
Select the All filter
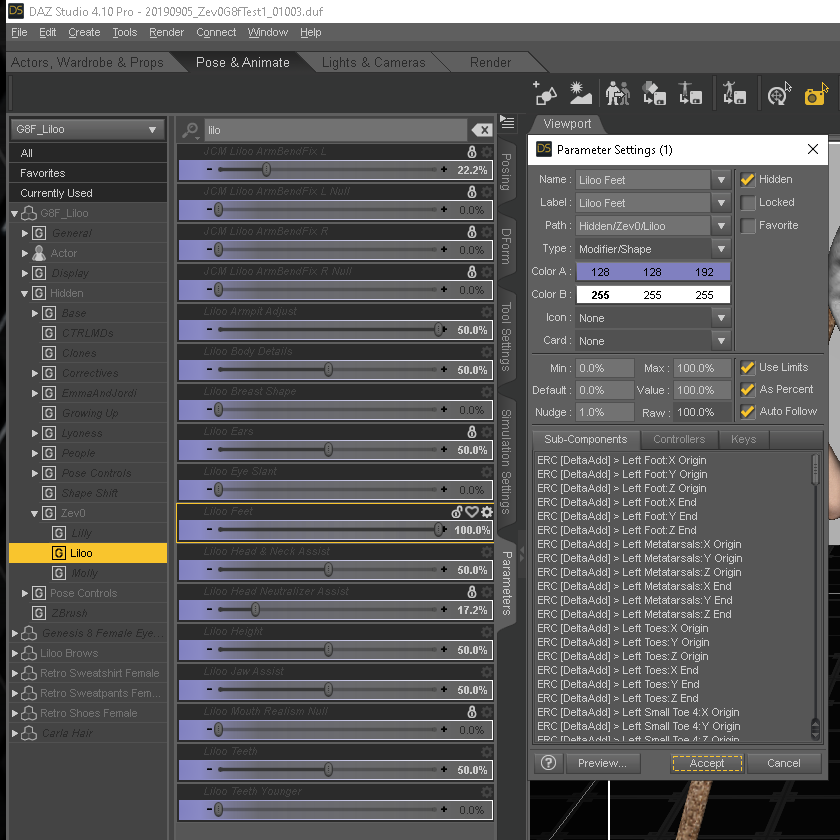pyautogui.click(x=88, y=153)
